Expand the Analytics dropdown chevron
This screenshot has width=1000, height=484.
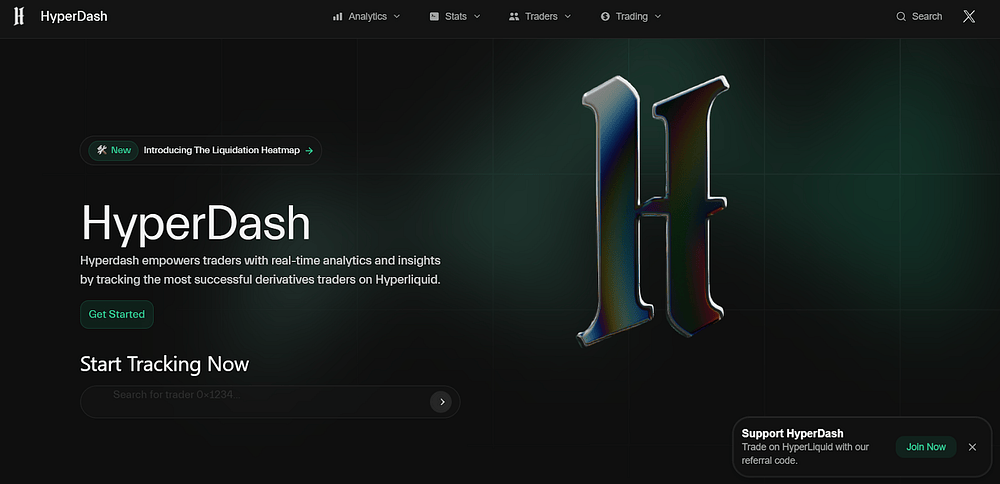click(x=397, y=17)
